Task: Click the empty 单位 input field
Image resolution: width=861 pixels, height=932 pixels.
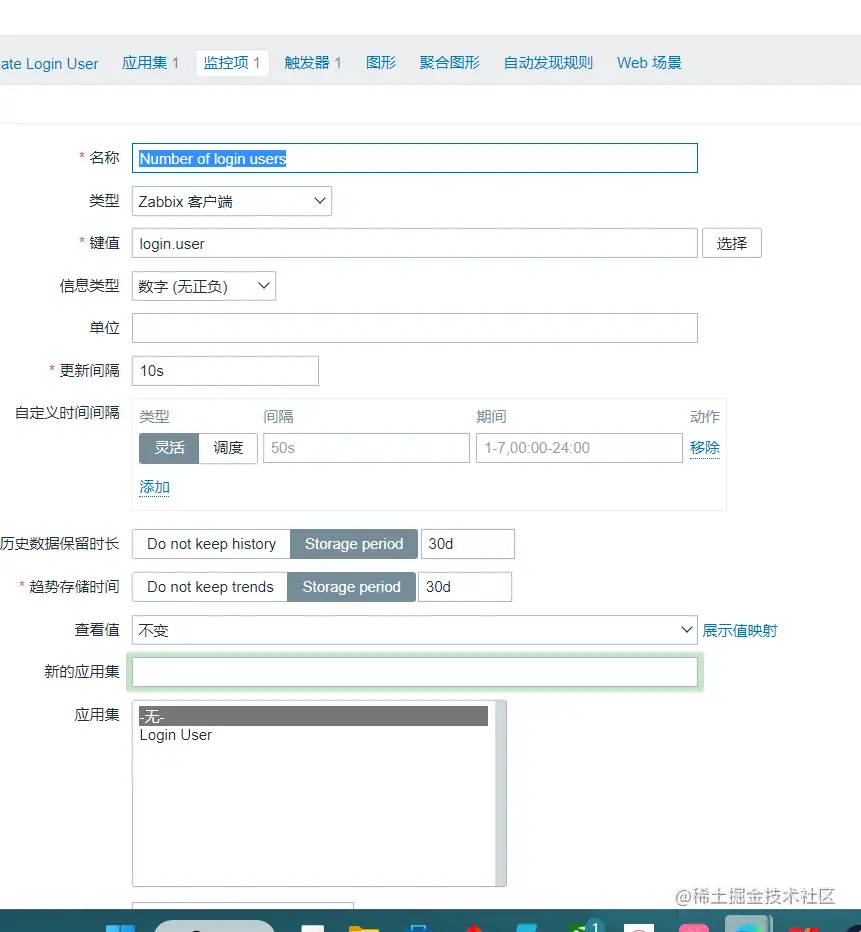Action: click(415, 328)
